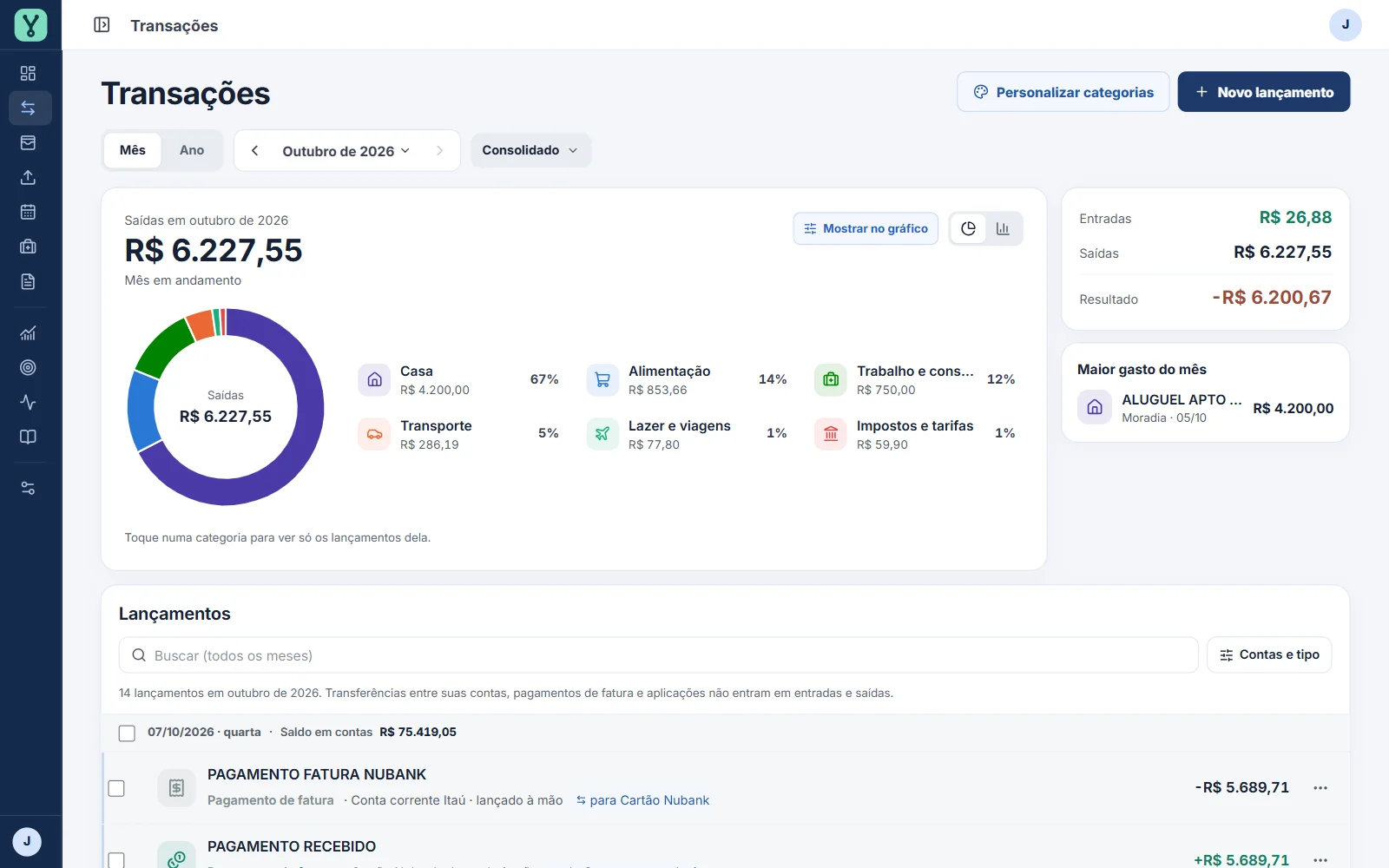Click the Transporte car icon
The height and width of the screenshot is (868, 1389).
[374, 434]
